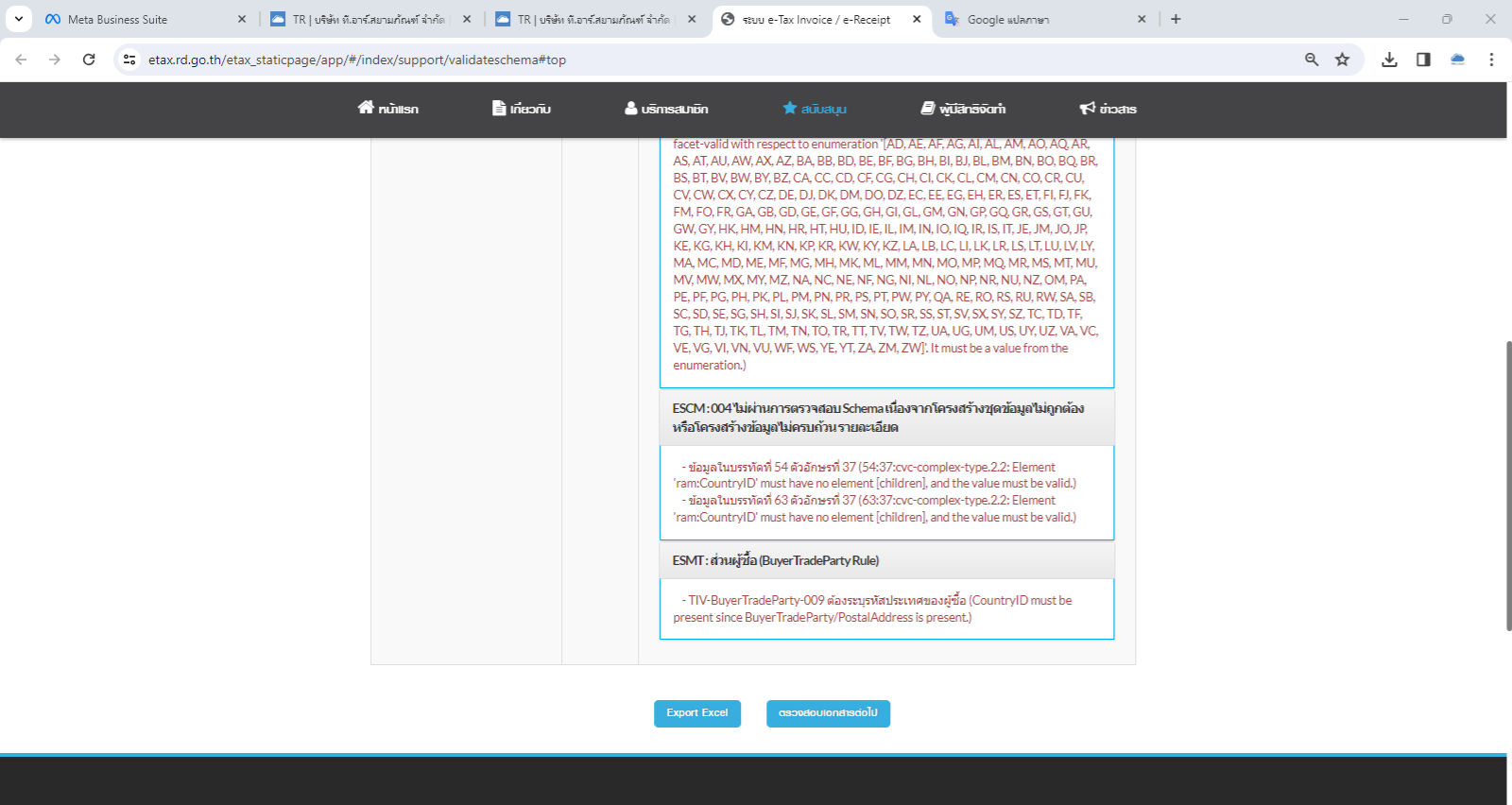Switch to the first TR company tab
This screenshot has height=805, width=1512.
click(x=369, y=19)
